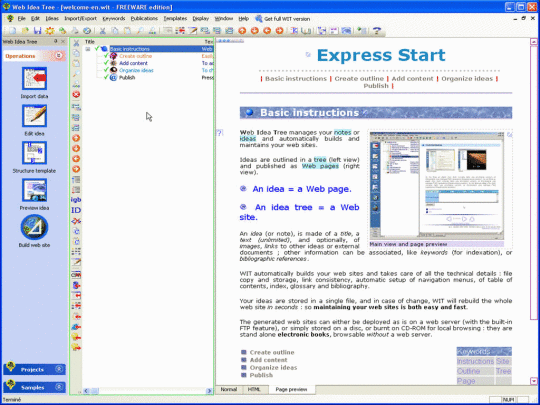Open the Ideas menu
This screenshot has height=405, width=540.
[x=52, y=19]
